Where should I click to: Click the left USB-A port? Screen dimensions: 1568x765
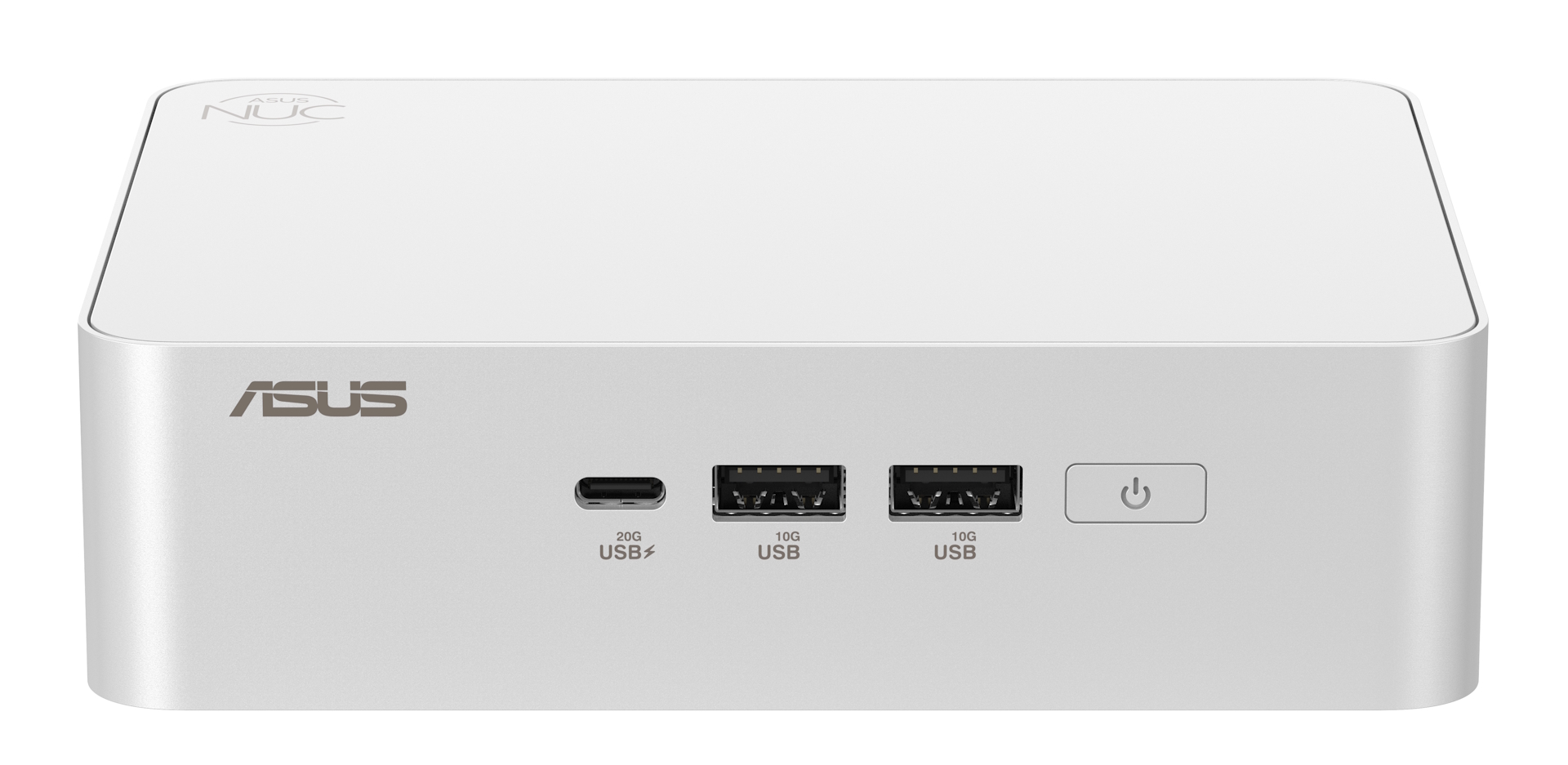(779, 492)
